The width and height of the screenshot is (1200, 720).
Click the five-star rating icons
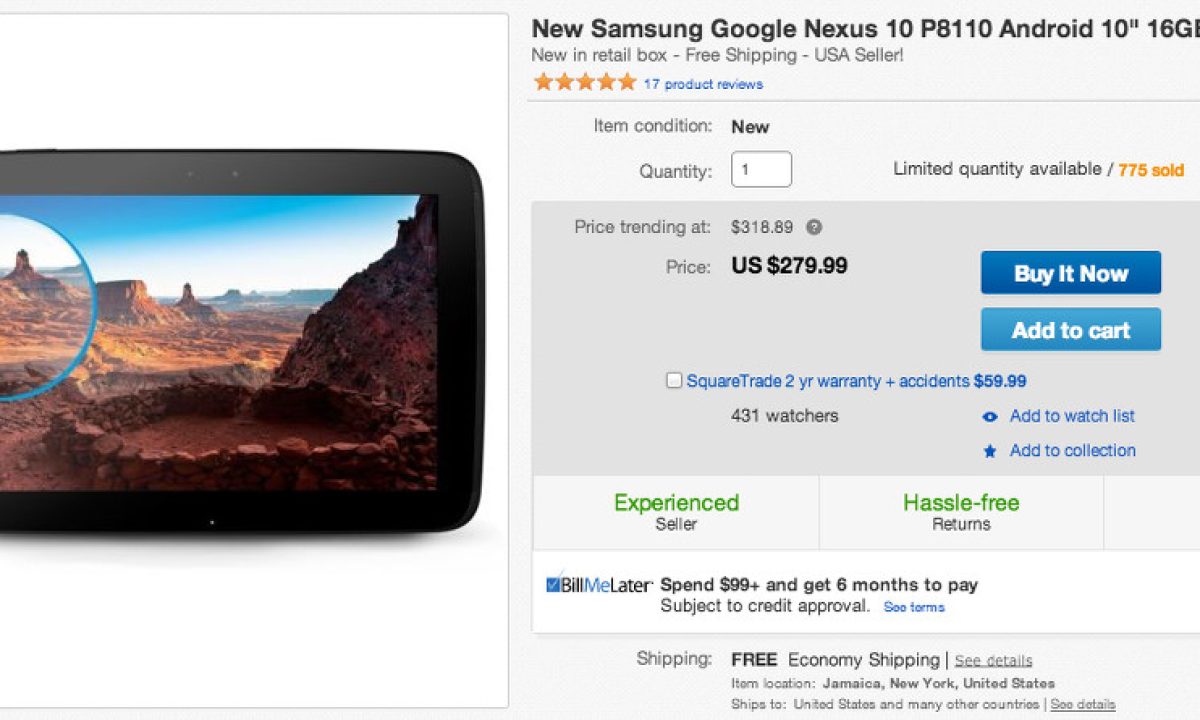pyautogui.click(x=585, y=83)
